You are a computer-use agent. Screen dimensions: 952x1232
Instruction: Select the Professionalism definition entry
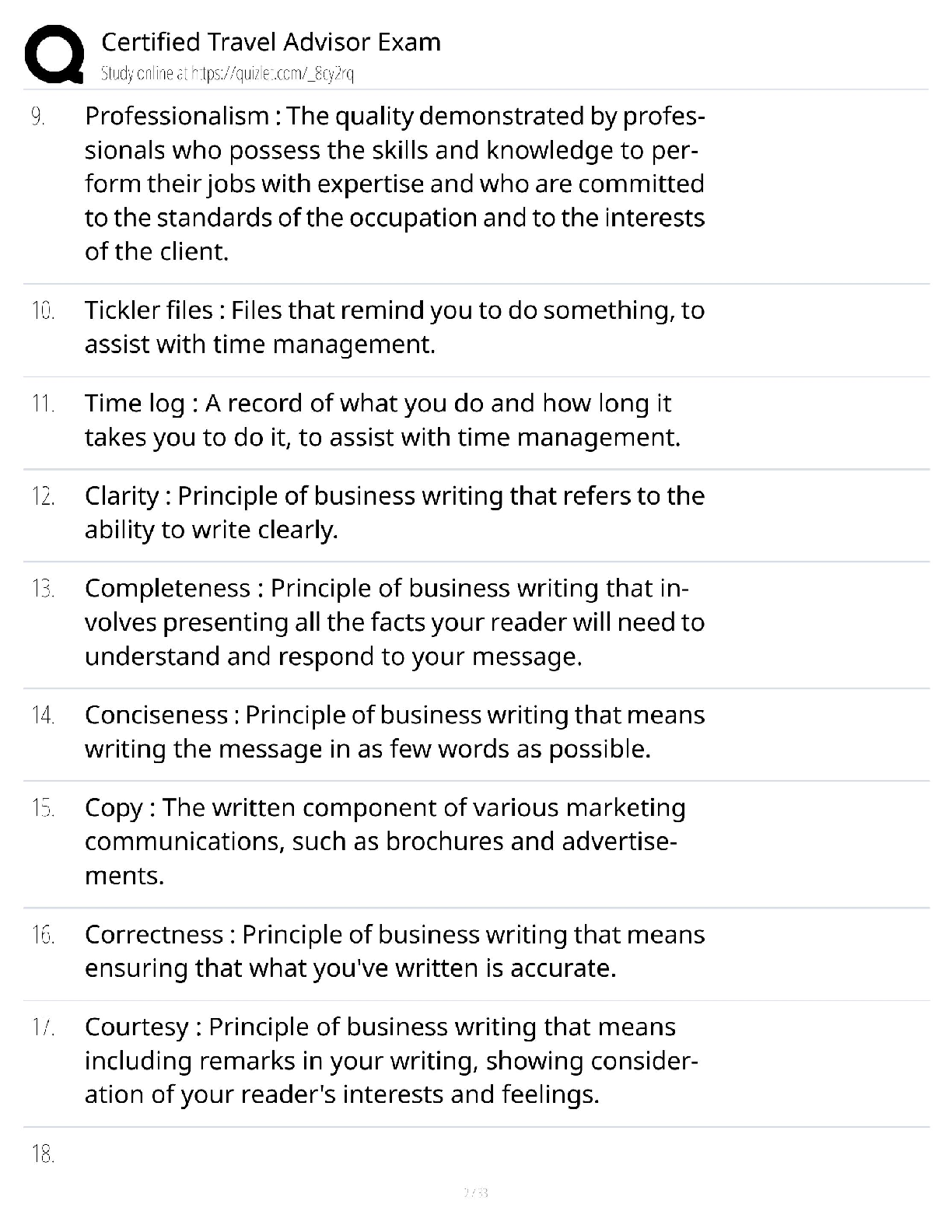click(x=395, y=184)
